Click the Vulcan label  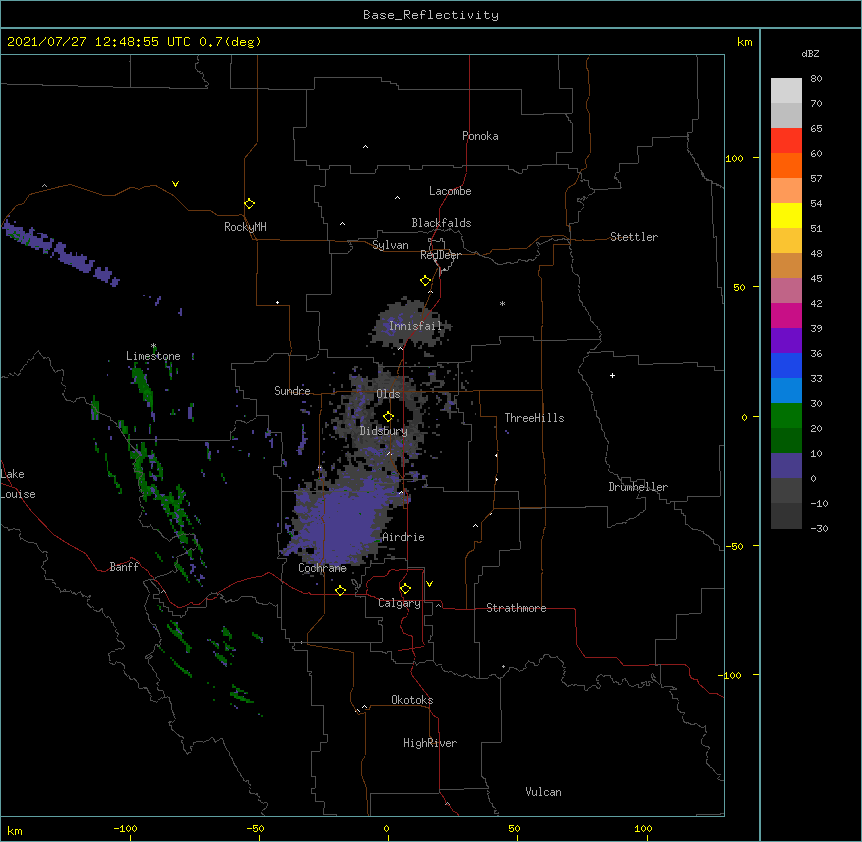coord(543,792)
